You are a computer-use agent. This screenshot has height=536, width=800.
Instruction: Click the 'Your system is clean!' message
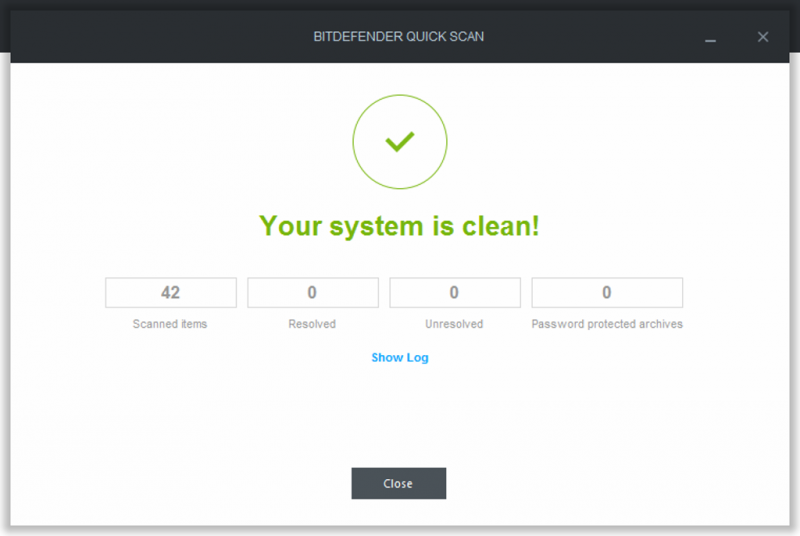pos(399,226)
